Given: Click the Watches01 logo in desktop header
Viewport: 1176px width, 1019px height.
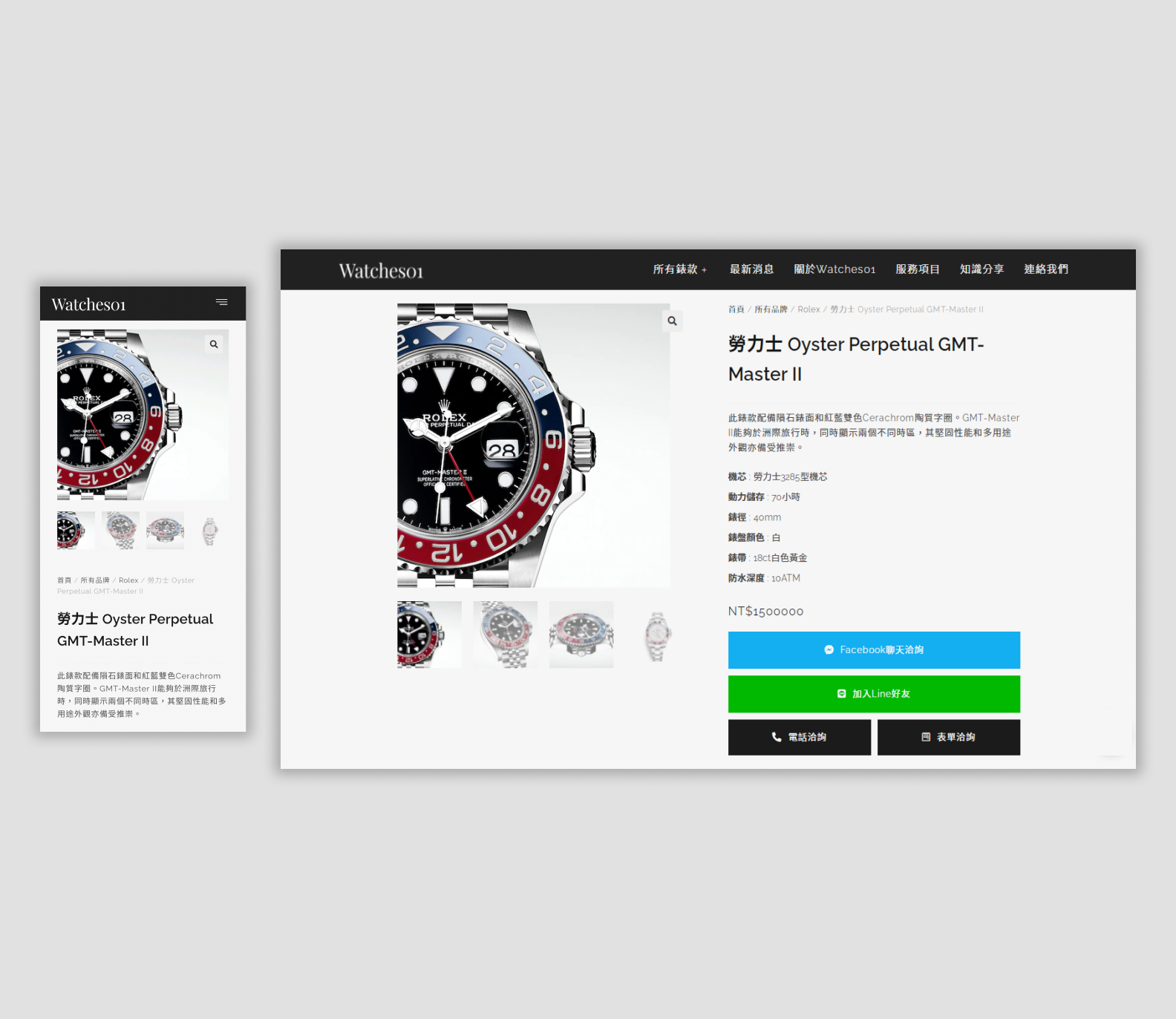Looking at the screenshot, I should point(381,271).
